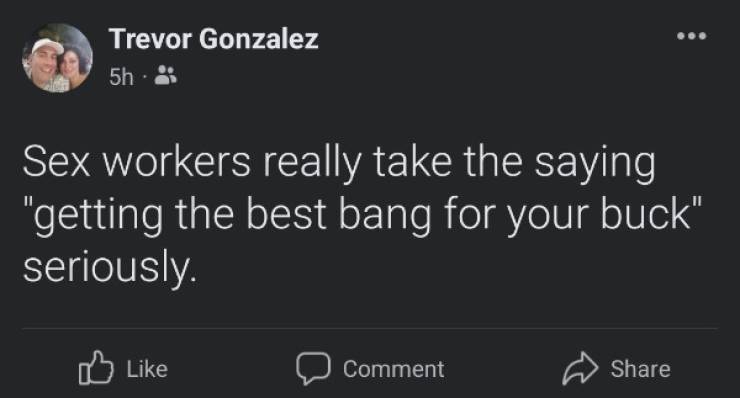Click the Comment text label

click(394, 369)
